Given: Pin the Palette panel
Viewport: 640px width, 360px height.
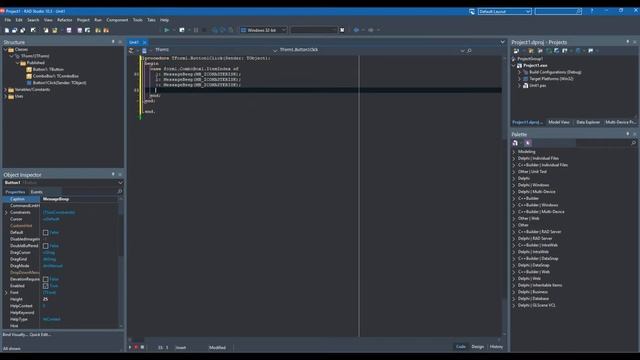Looking at the screenshot, I should (x=627, y=133).
